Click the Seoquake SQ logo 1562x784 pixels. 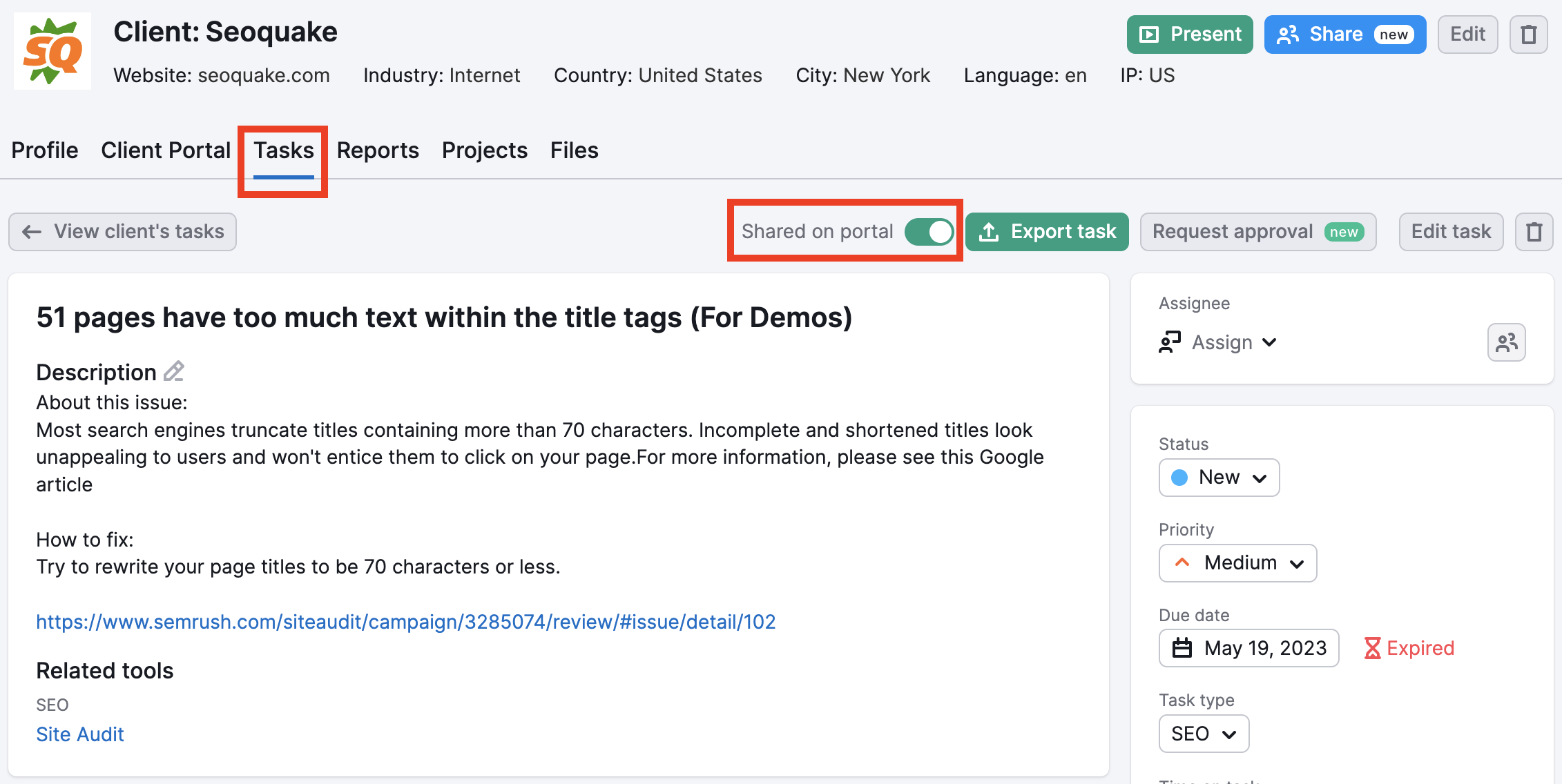(52, 51)
